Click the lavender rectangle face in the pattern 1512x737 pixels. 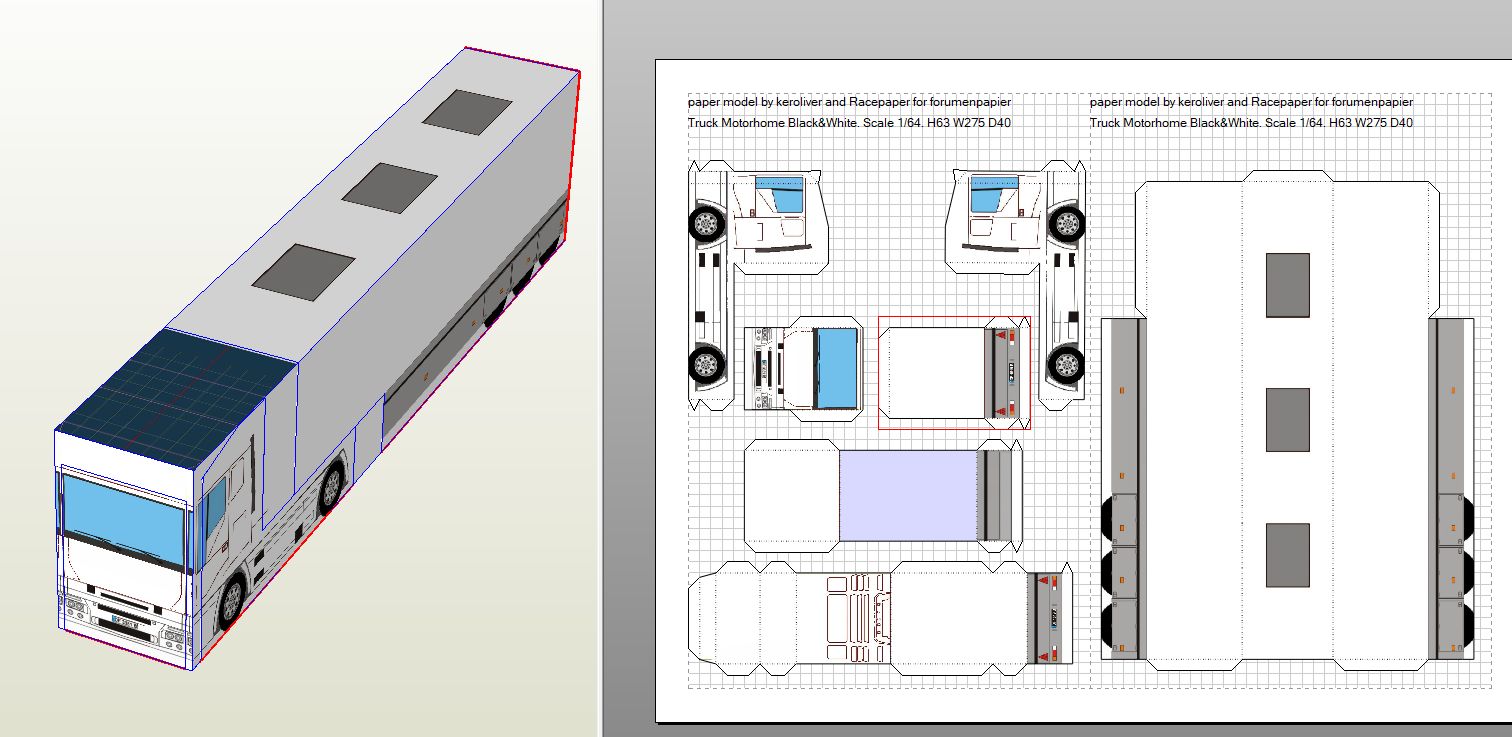point(906,494)
